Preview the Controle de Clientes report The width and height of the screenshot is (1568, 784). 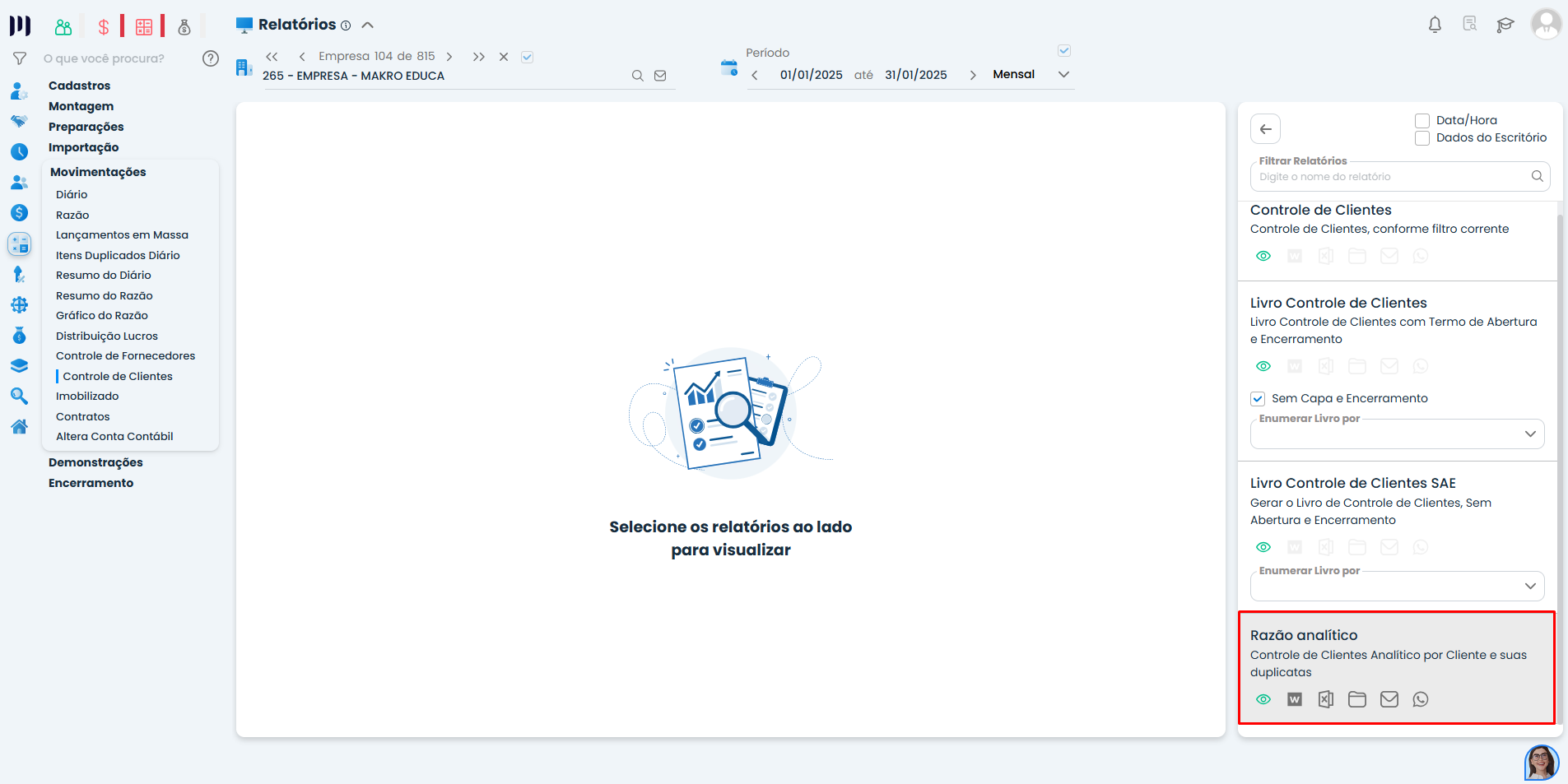pyautogui.click(x=1263, y=256)
